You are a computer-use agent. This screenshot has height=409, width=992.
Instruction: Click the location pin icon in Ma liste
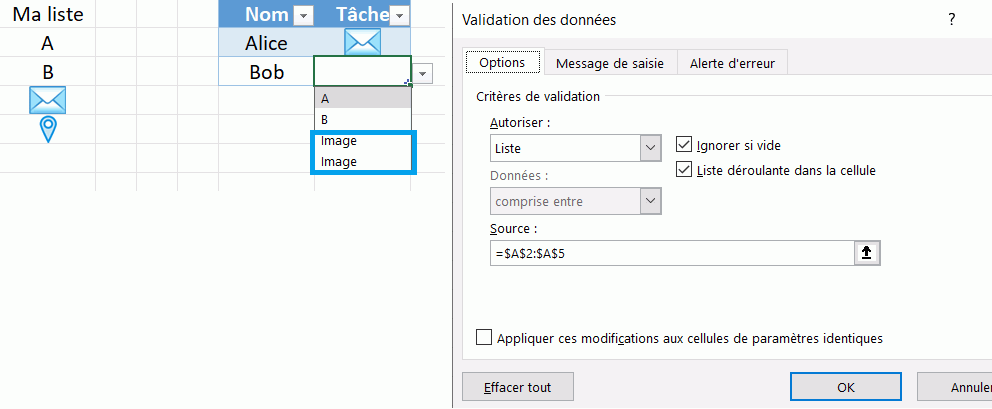[x=47, y=129]
